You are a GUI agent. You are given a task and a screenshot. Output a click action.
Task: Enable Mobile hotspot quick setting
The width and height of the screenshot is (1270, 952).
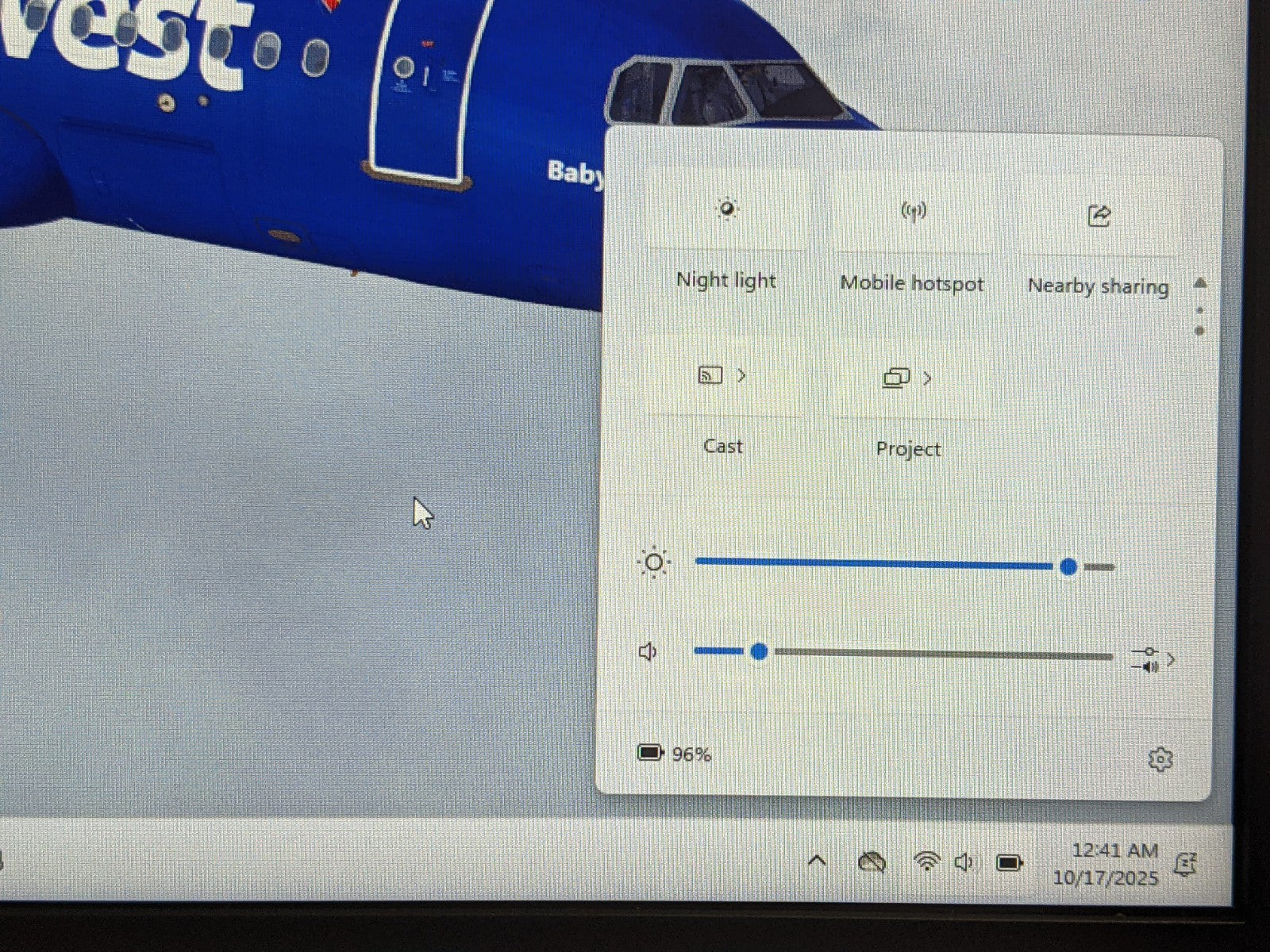click(x=913, y=213)
